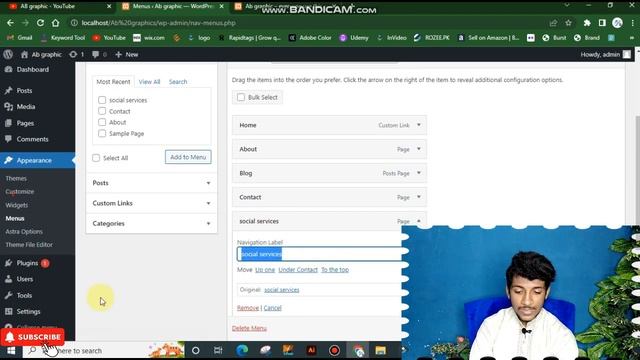640x360 pixels.
Task: Open Plugins in admin sidebar
Action: click(27, 263)
